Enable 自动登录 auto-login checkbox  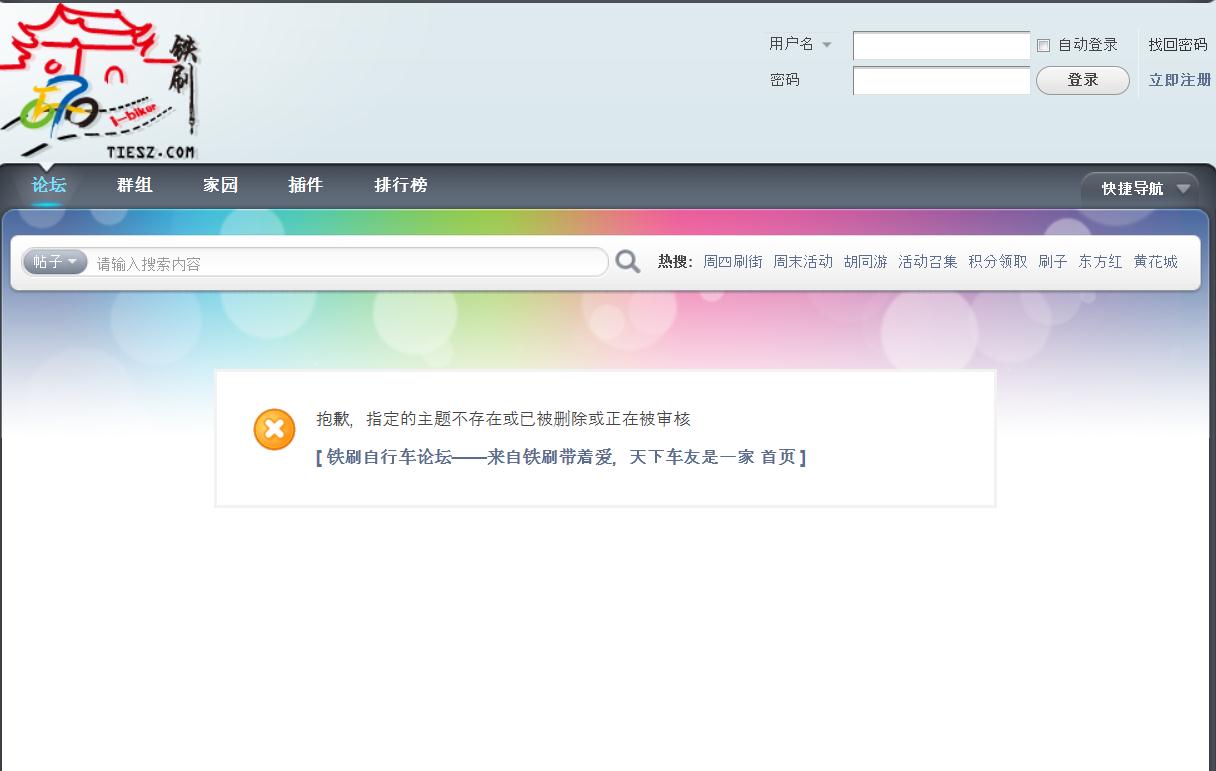pyautogui.click(x=1042, y=44)
